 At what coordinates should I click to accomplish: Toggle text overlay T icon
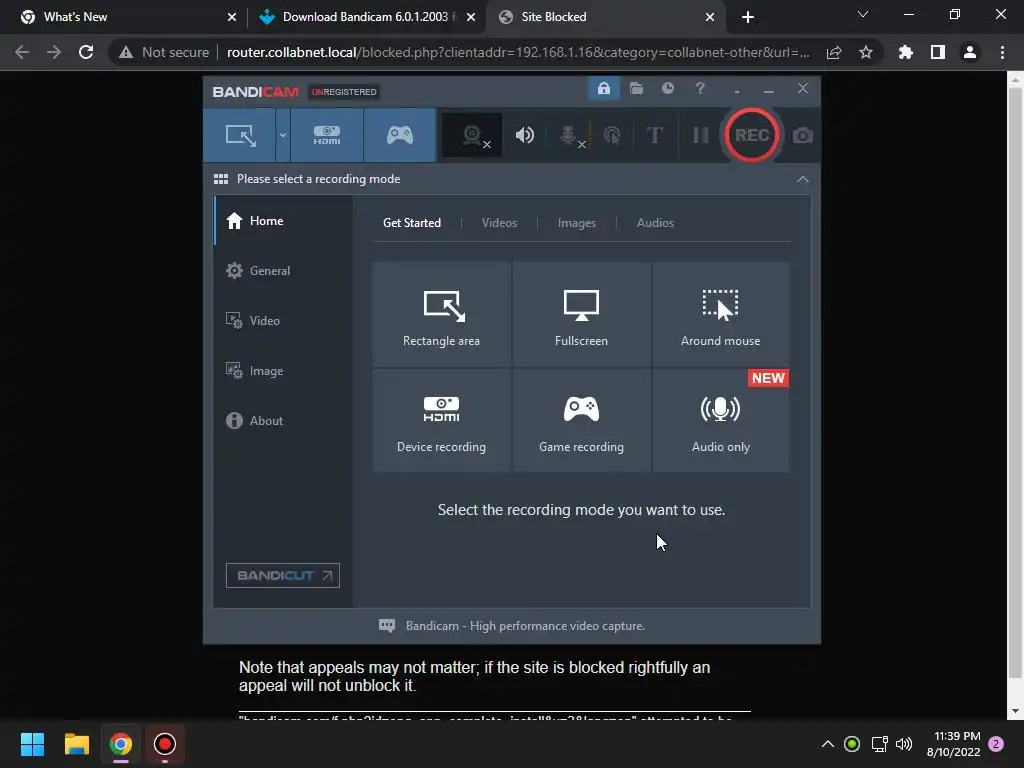point(654,135)
